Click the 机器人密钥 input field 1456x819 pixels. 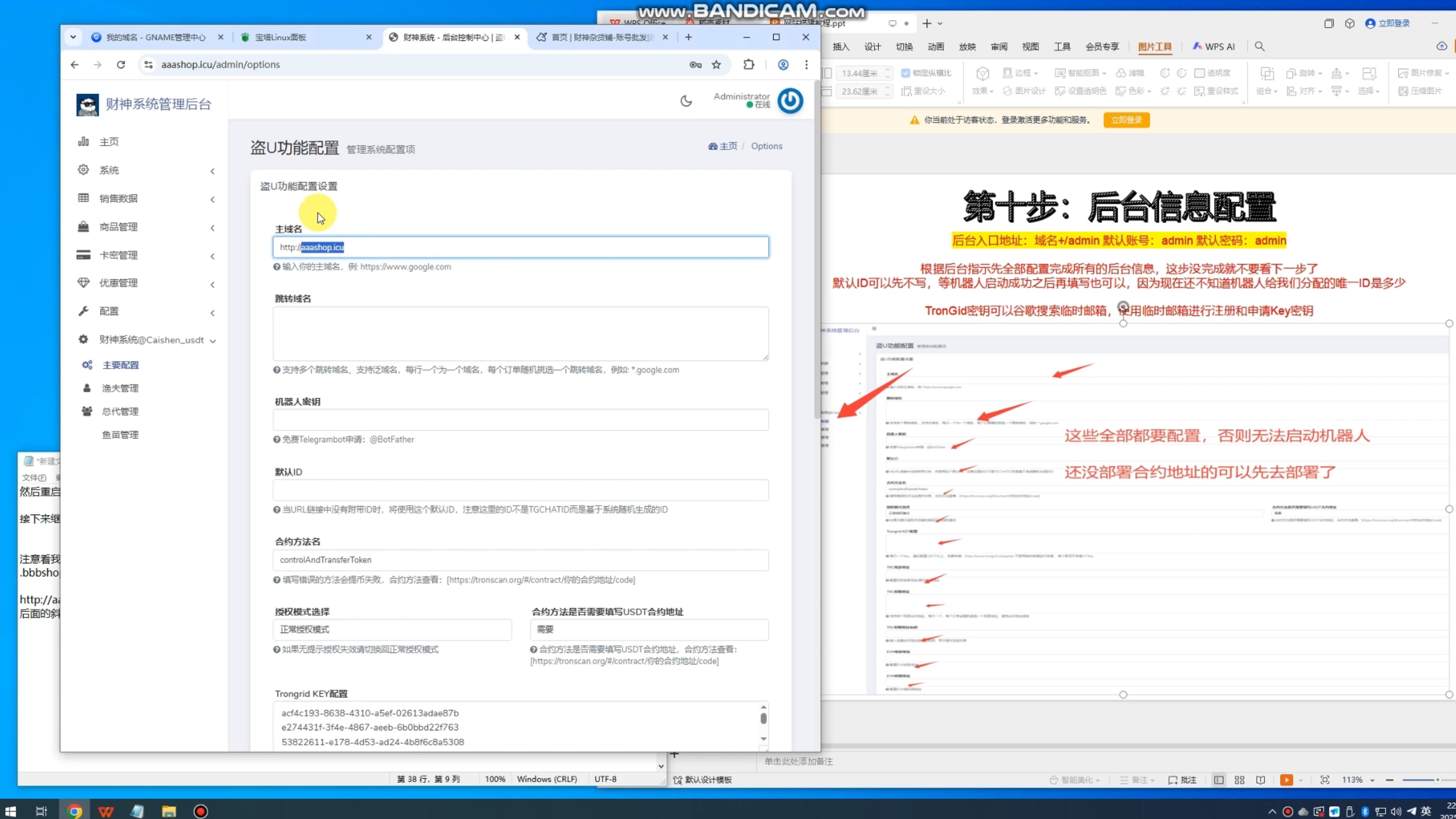[x=521, y=420]
